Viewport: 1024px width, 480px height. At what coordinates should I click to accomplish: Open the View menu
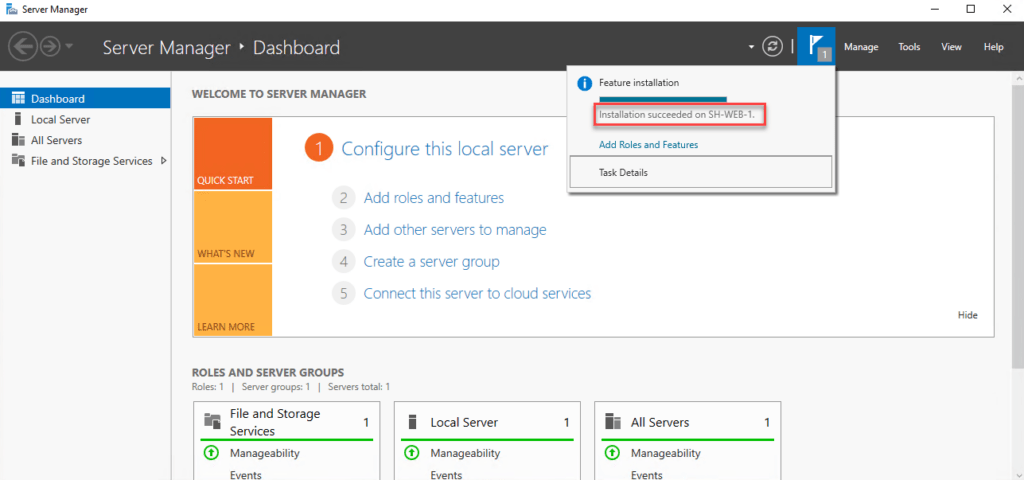pos(951,47)
